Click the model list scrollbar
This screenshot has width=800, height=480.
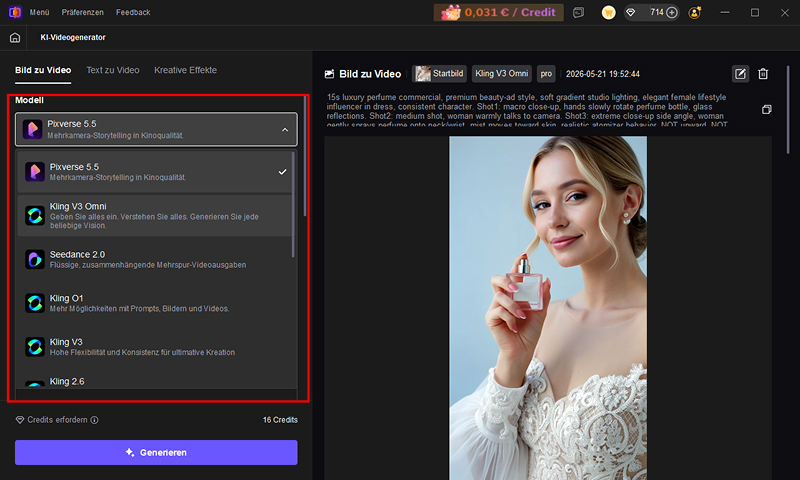[293, 205]
